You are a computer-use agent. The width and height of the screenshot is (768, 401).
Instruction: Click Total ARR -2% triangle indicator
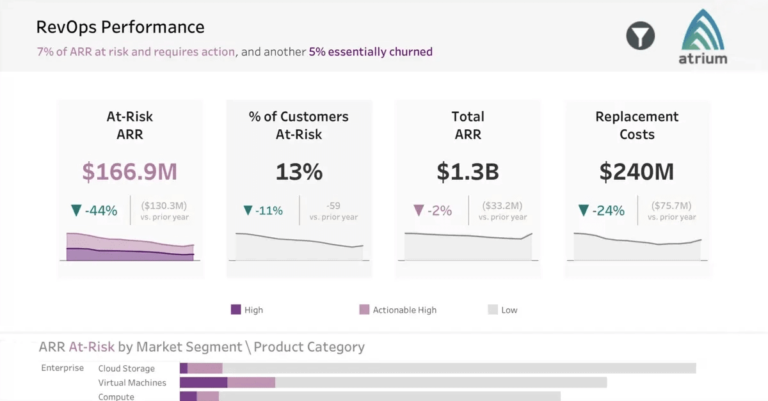(x=418, y=211)
